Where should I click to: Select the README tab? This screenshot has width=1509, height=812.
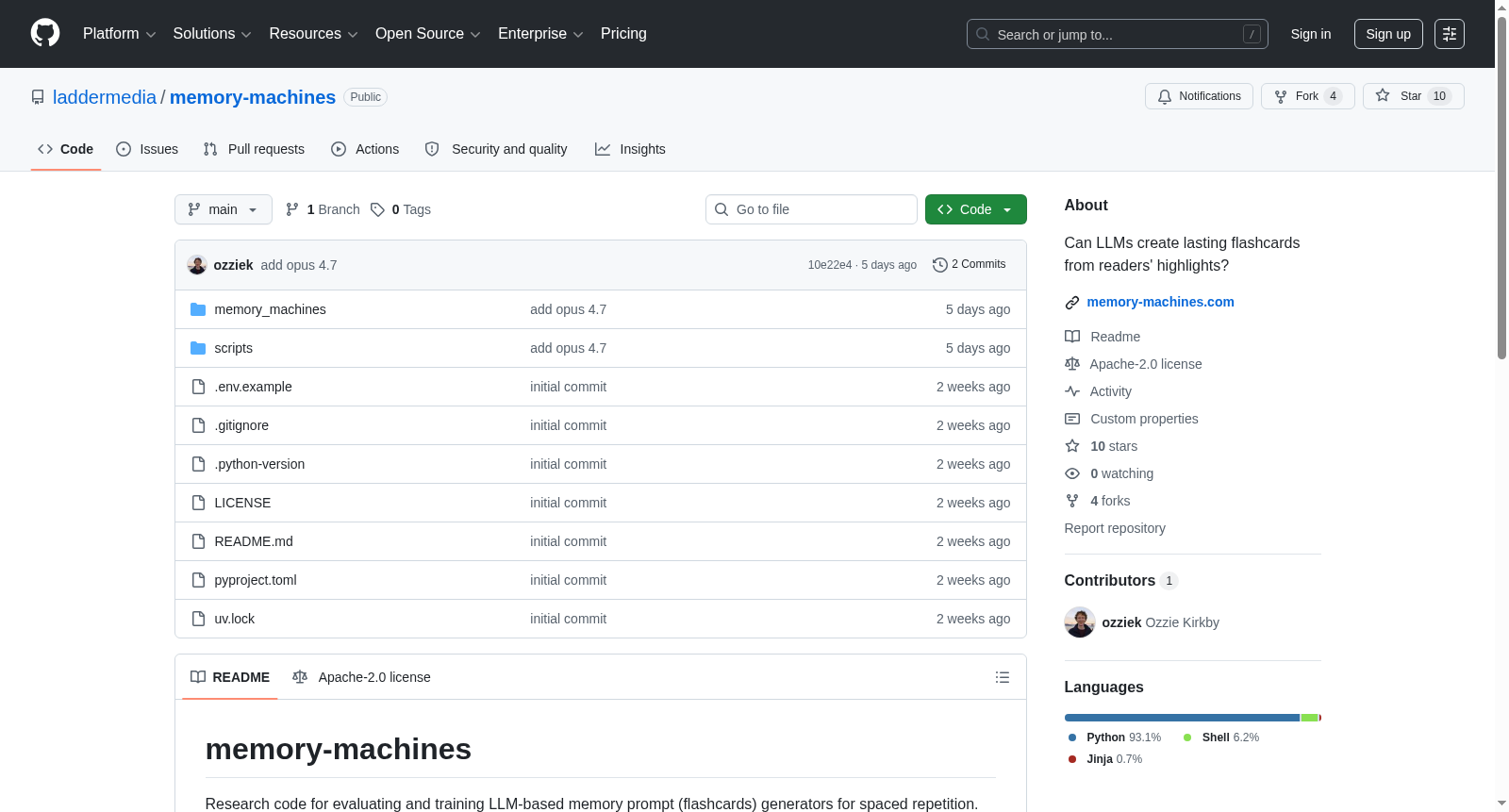tap(230, 677)
